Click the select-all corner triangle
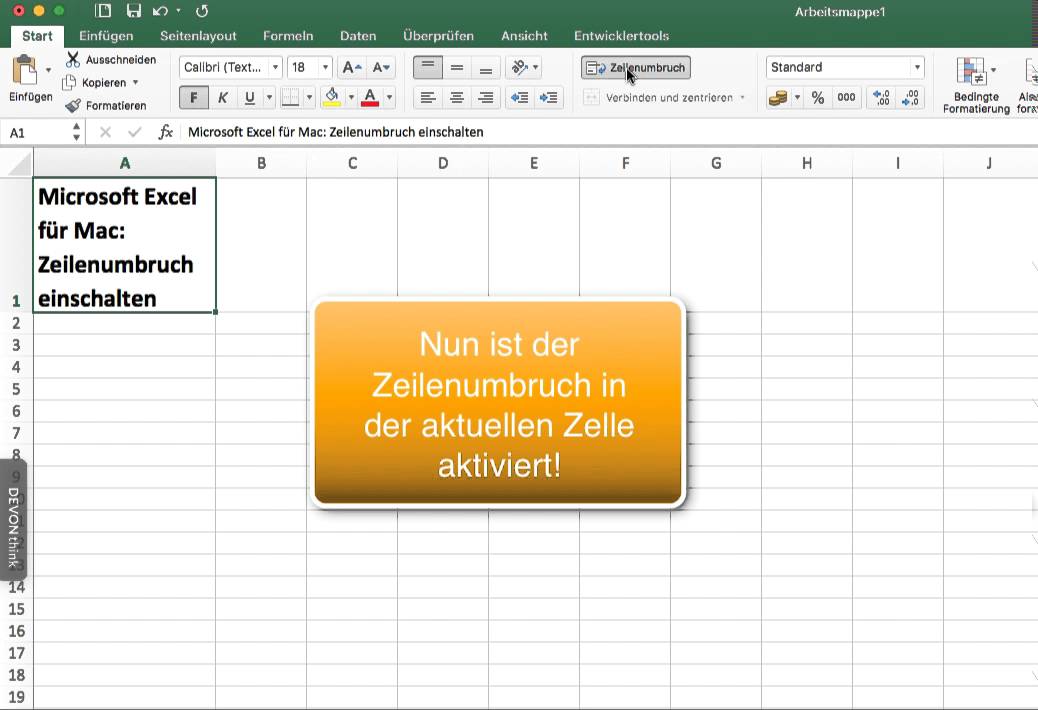The image size is (1038, 710). pos(19,163)
